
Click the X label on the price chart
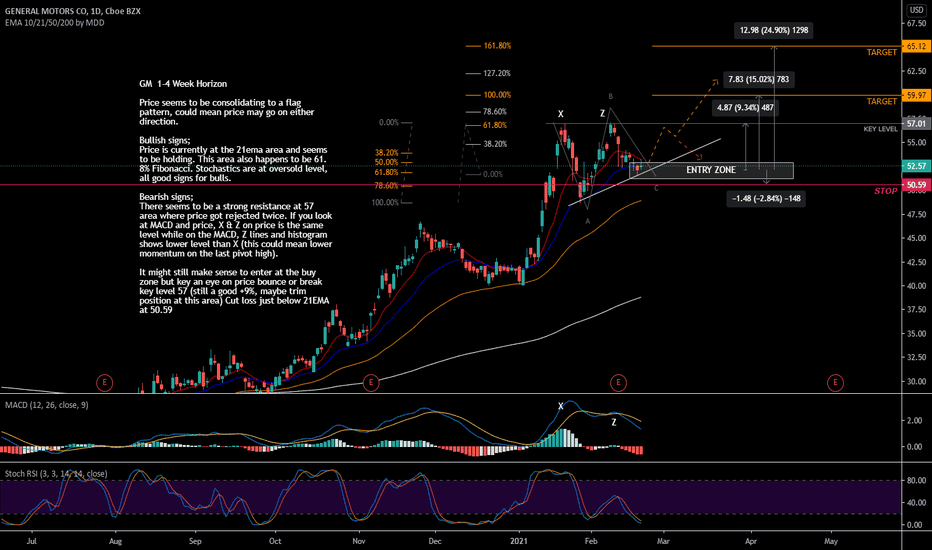tap(561, 114)
